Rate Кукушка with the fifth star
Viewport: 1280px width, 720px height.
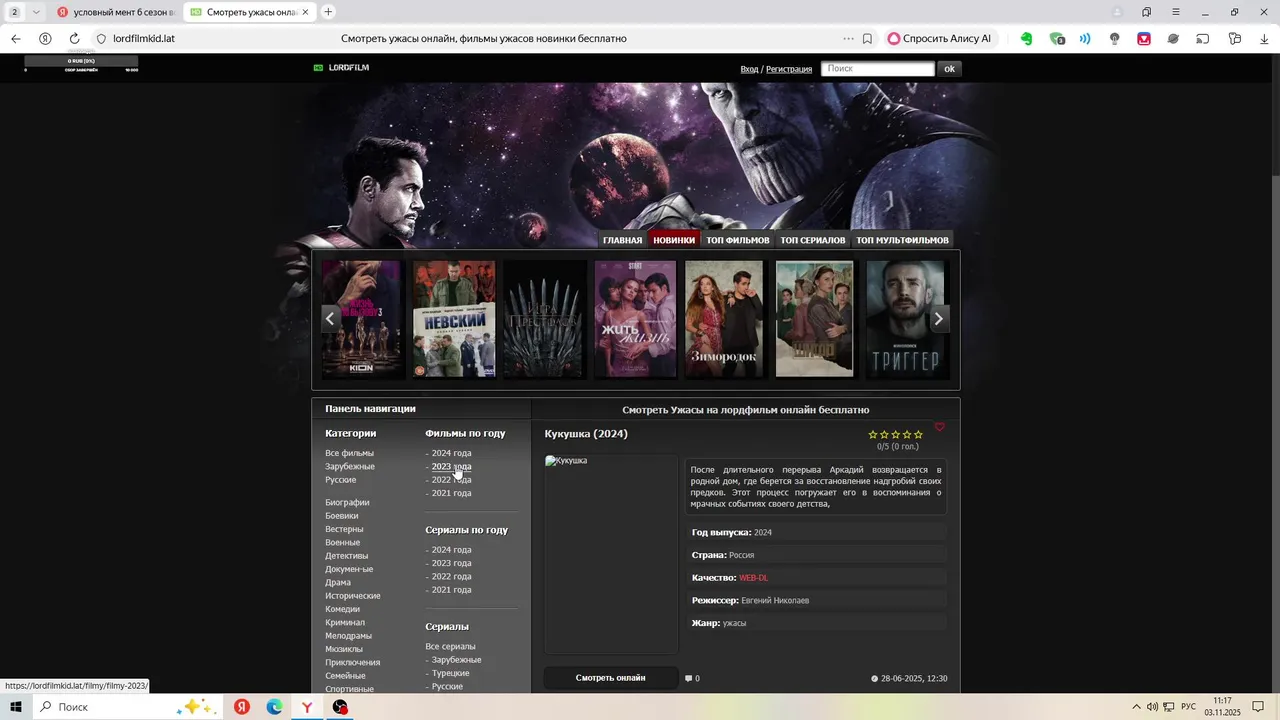(918, 434)
